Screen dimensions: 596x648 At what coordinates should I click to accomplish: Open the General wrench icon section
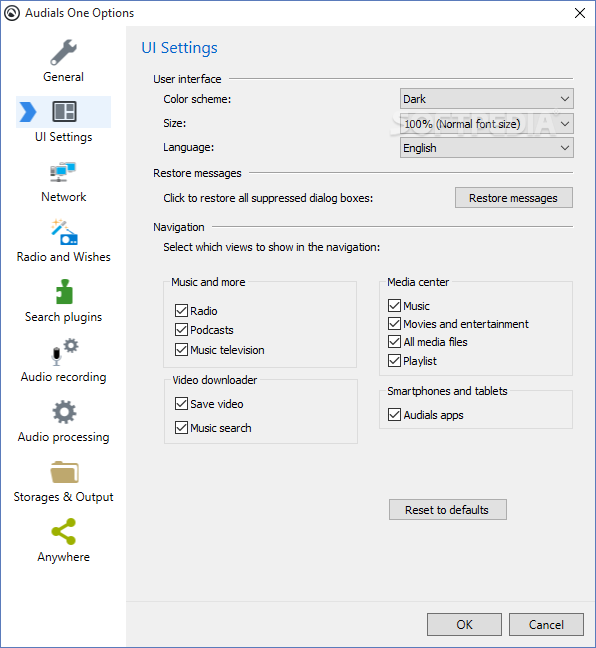coord(64,52)
